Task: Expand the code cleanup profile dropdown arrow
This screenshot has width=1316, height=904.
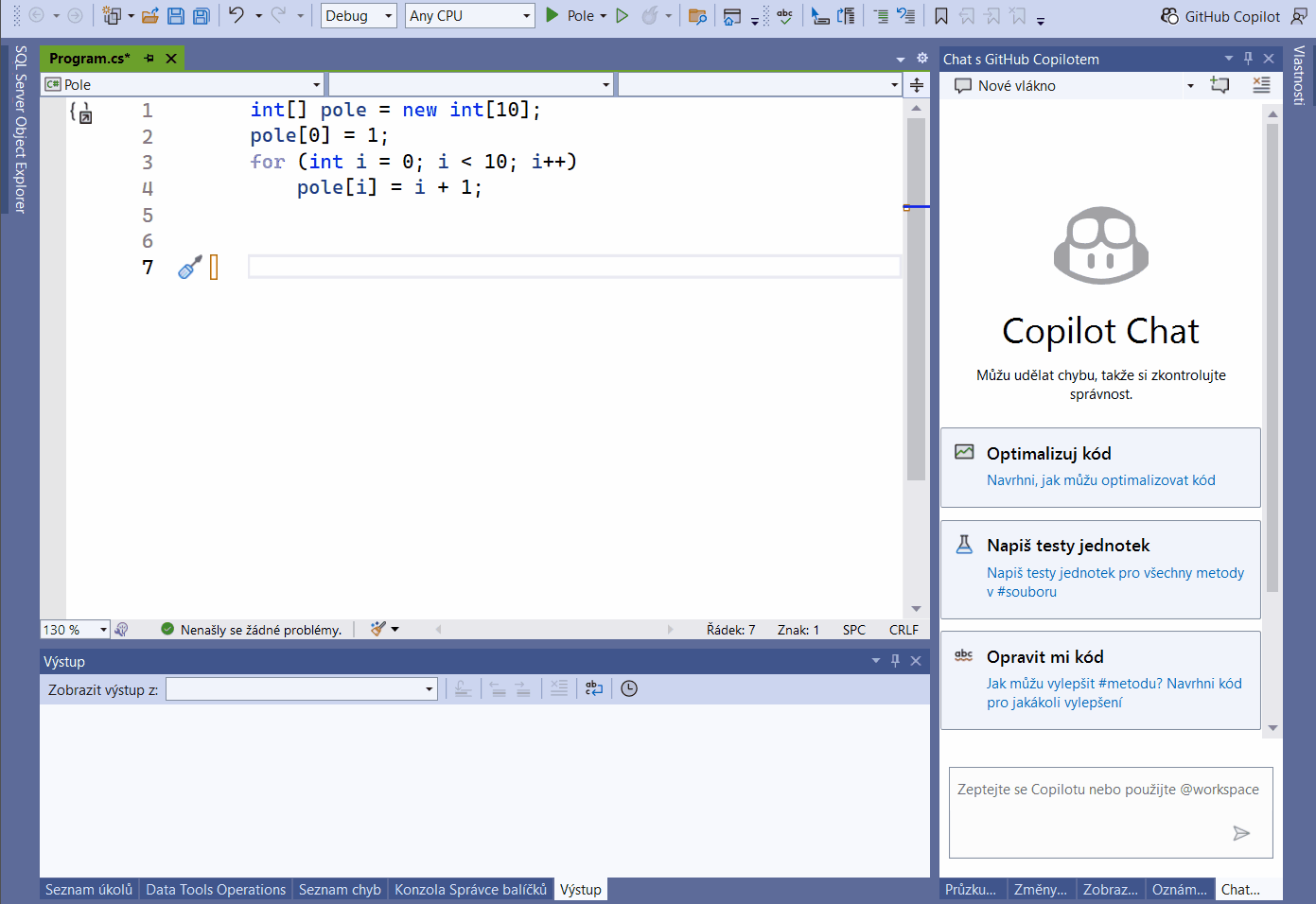Action: pyautogui.click(x=395, y=629)
